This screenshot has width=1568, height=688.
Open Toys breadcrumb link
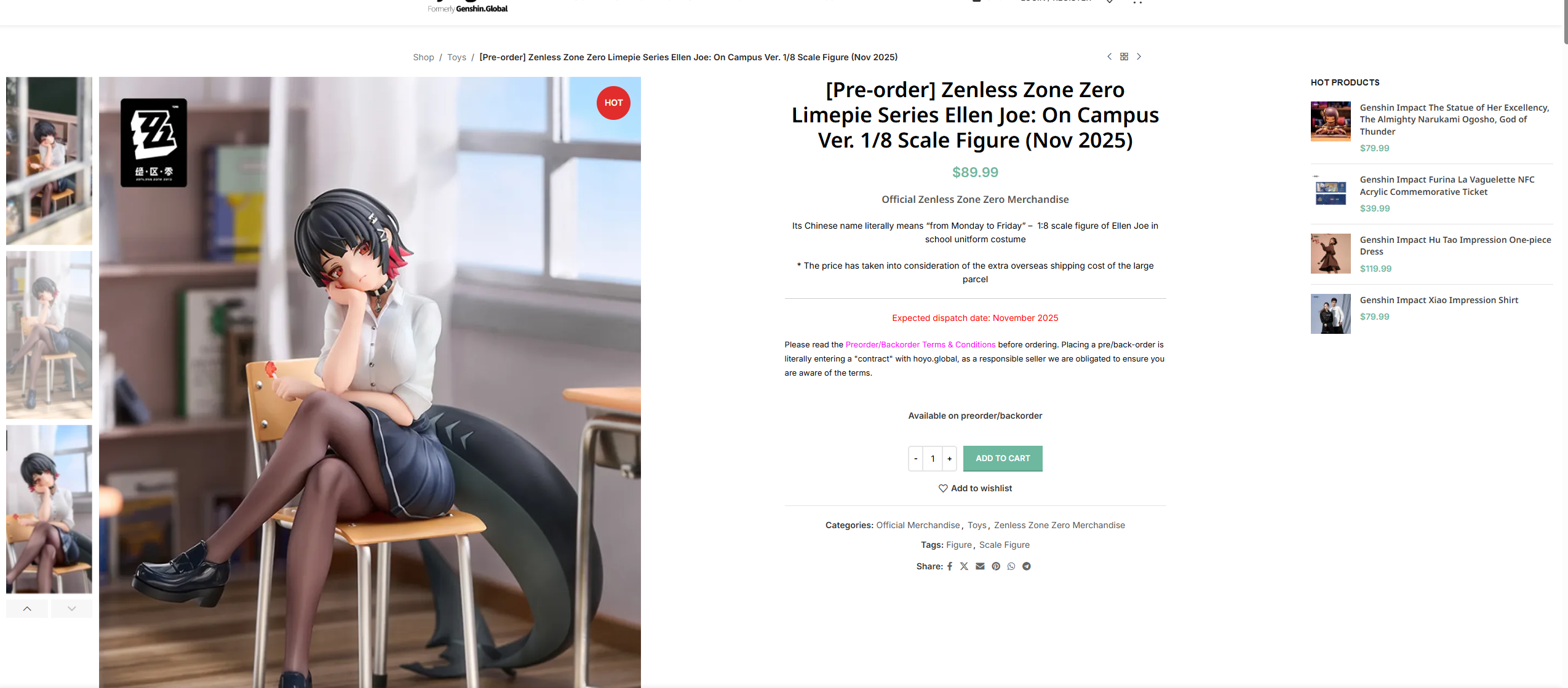(x=456, y=57)
